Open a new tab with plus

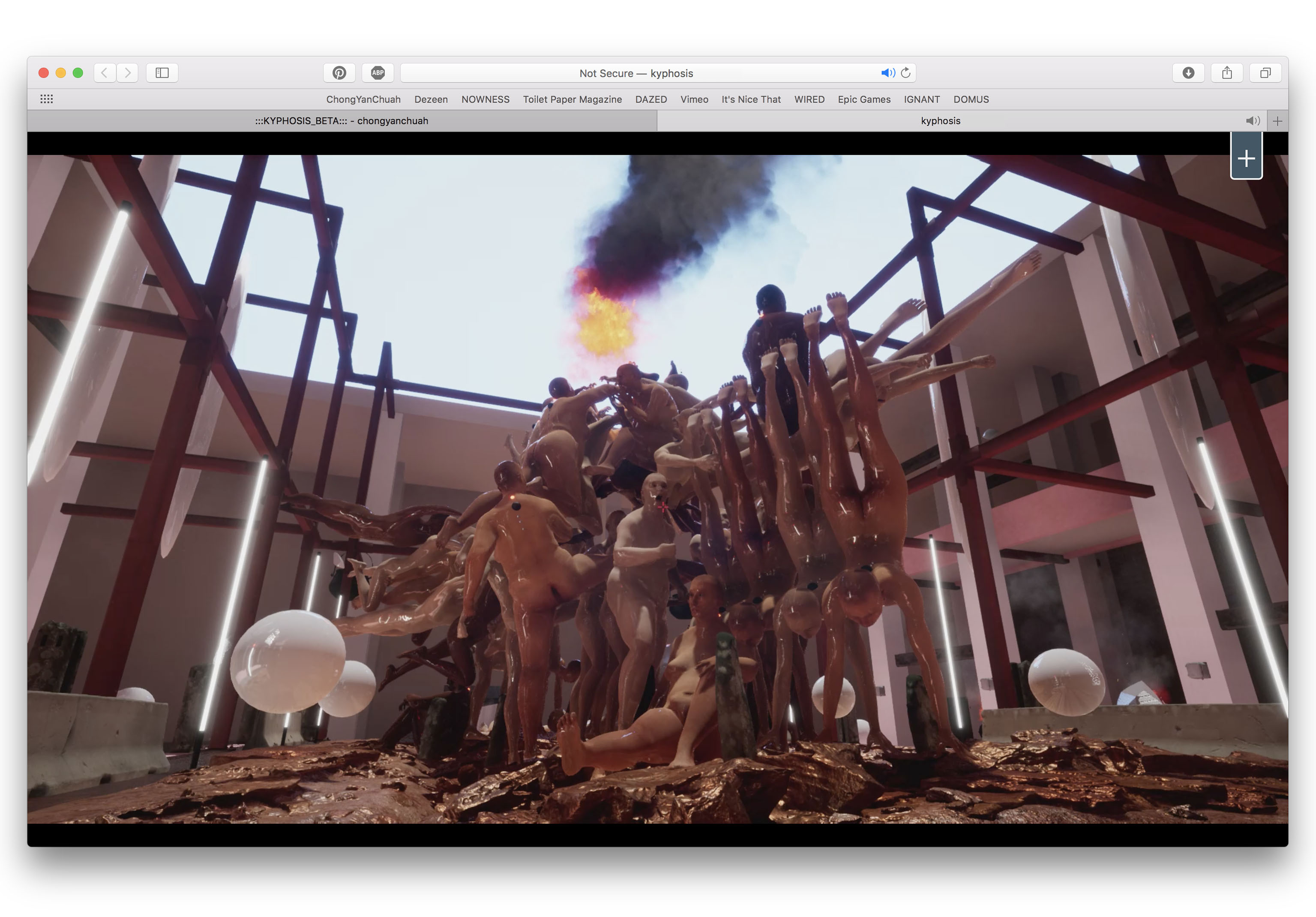1277,121
